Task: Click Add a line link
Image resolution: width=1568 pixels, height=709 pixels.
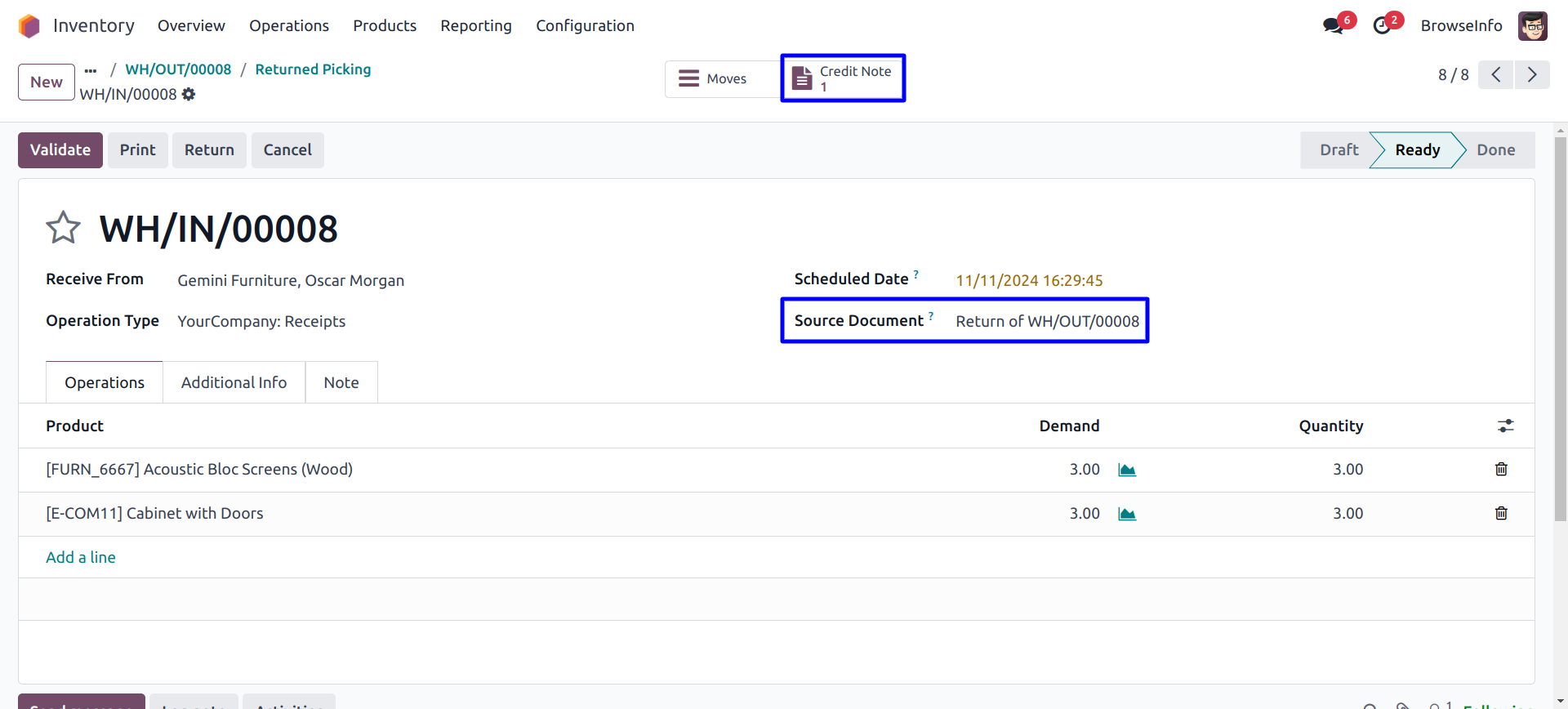Action: coord(81,557)
